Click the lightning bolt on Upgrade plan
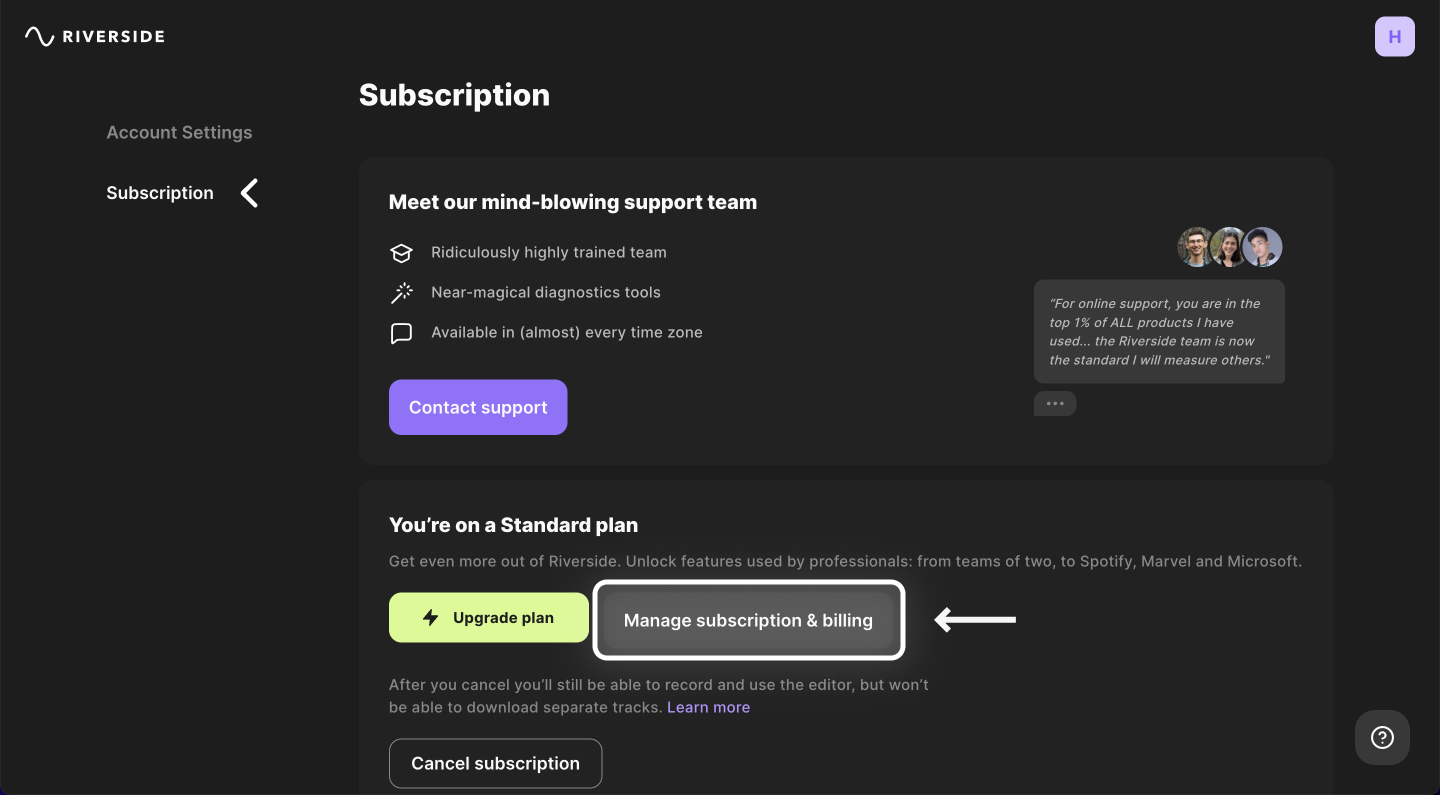 (x=431, y=618)
